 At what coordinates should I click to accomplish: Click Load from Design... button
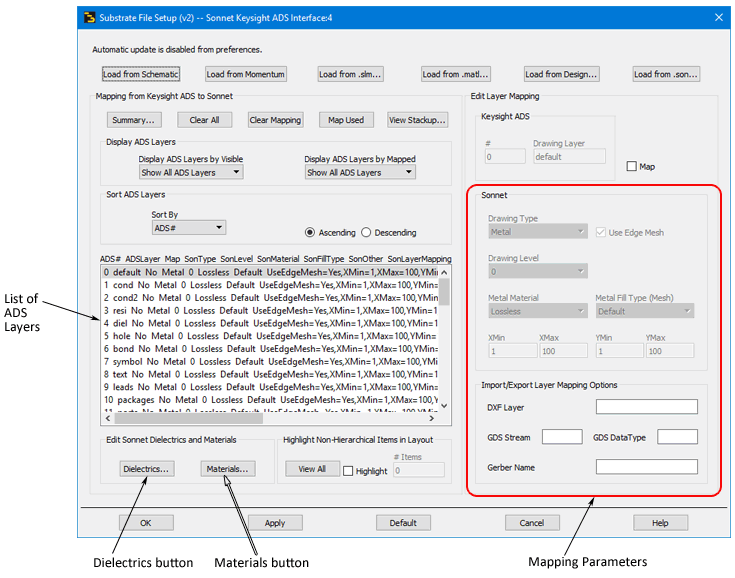coord(561,74)
